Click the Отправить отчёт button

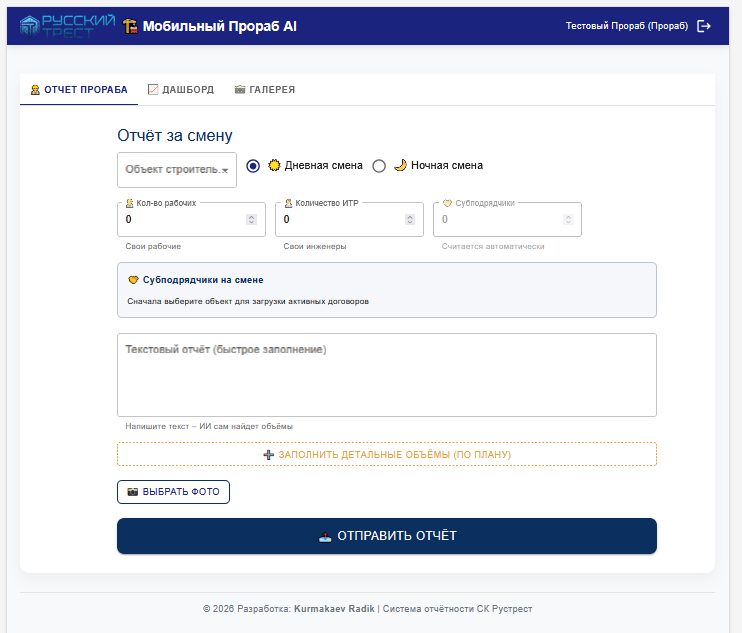pos(387,536)
